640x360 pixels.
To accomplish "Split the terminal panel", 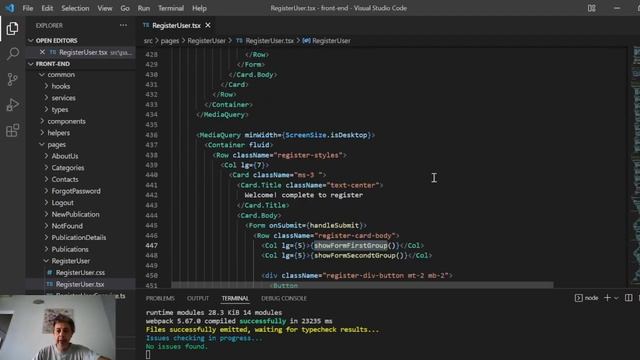I will pos(629,298).
